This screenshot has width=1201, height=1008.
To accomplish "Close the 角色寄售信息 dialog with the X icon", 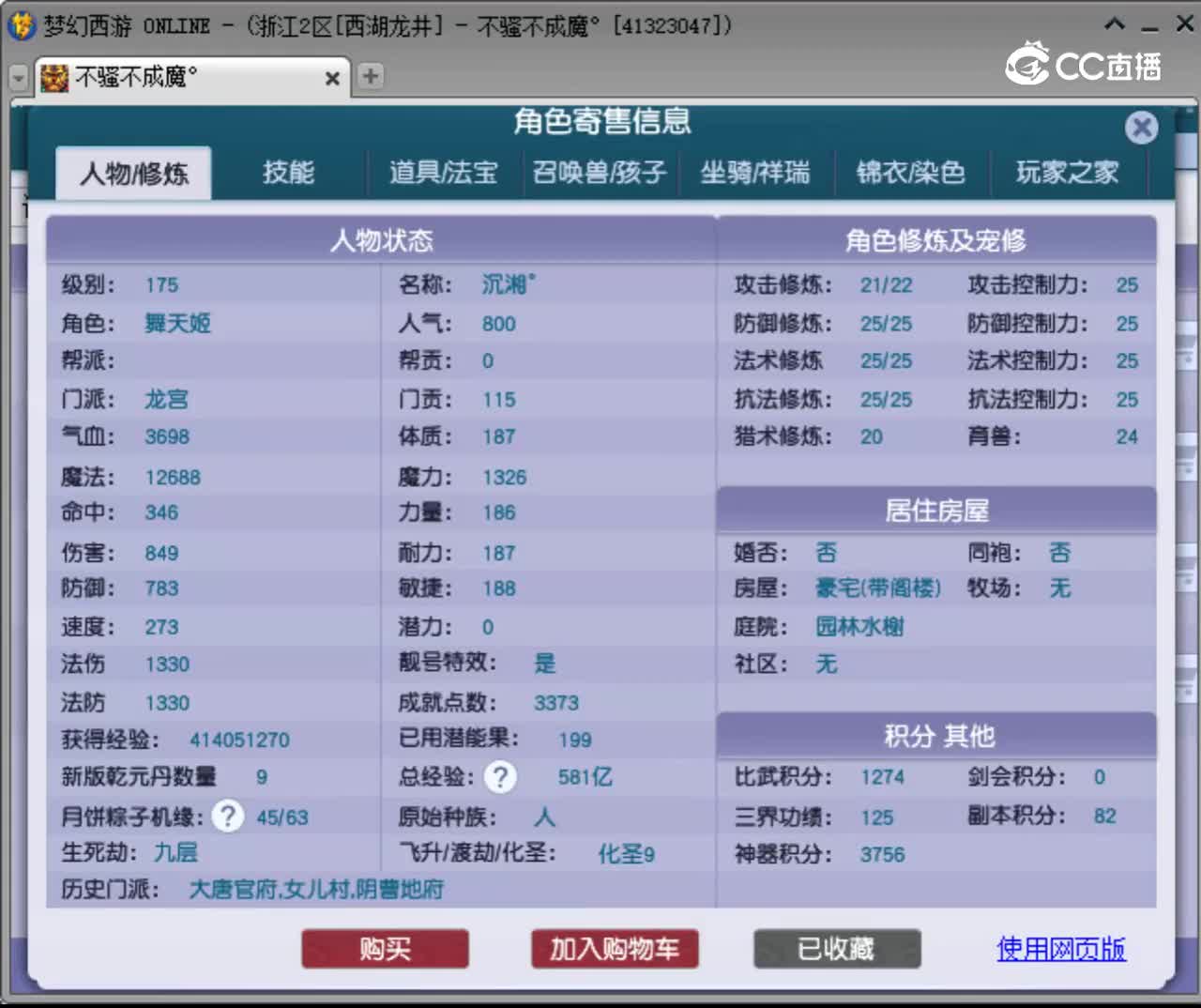I will coord(1141,127).
